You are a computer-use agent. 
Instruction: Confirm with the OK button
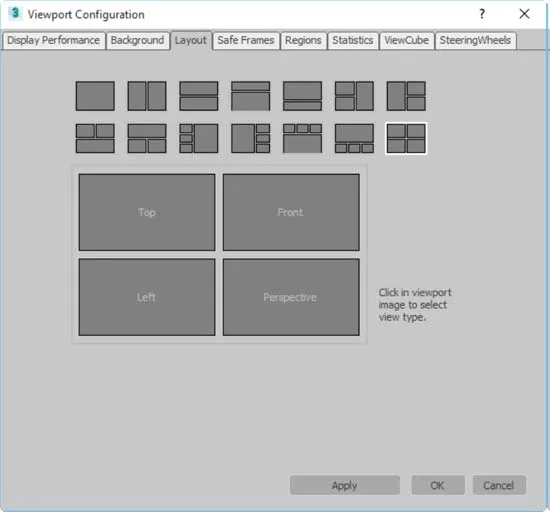pos(438,485)
